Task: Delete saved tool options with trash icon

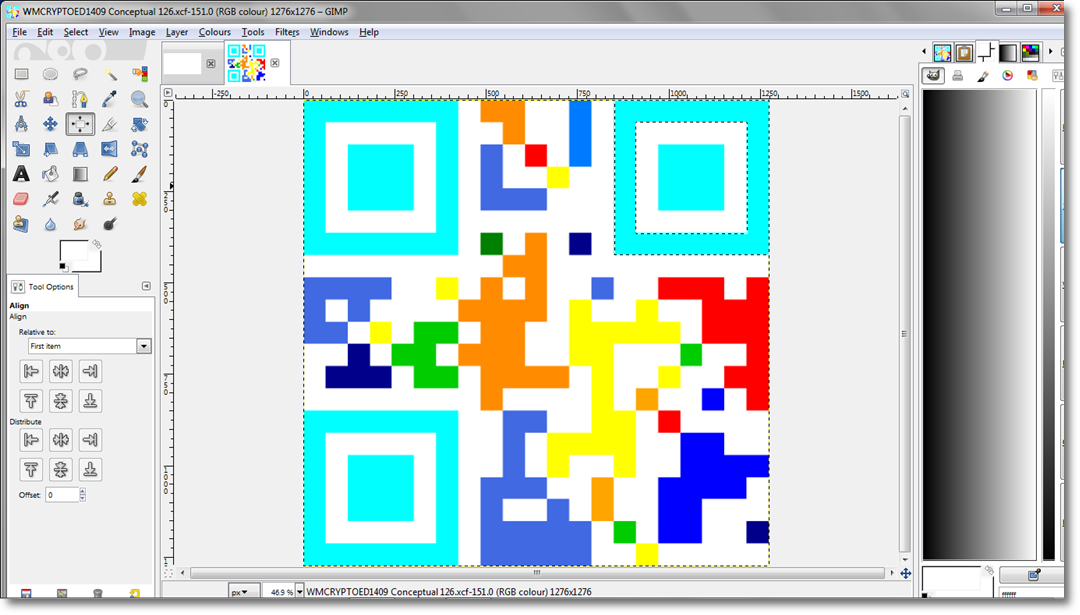Action: pyautogui.click(x=98, y=593)
